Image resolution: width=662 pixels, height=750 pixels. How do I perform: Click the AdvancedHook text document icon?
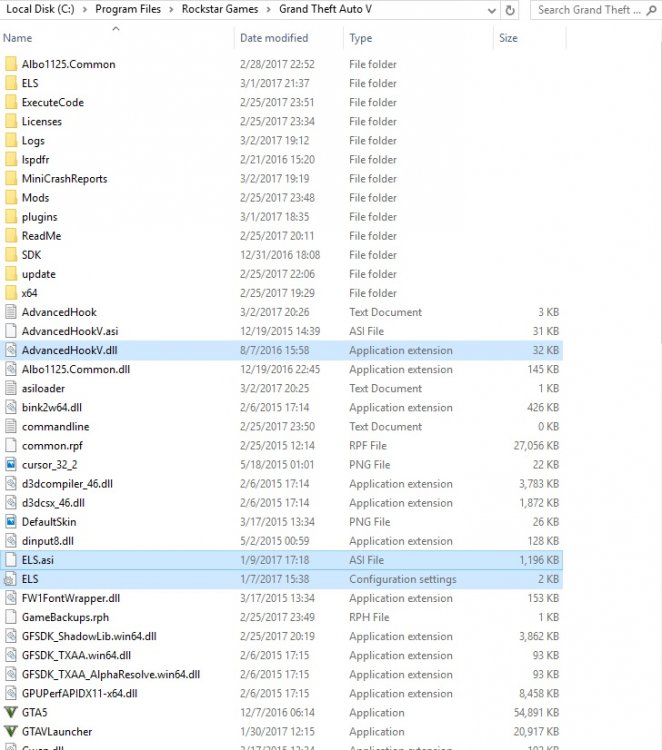(11, 312)
